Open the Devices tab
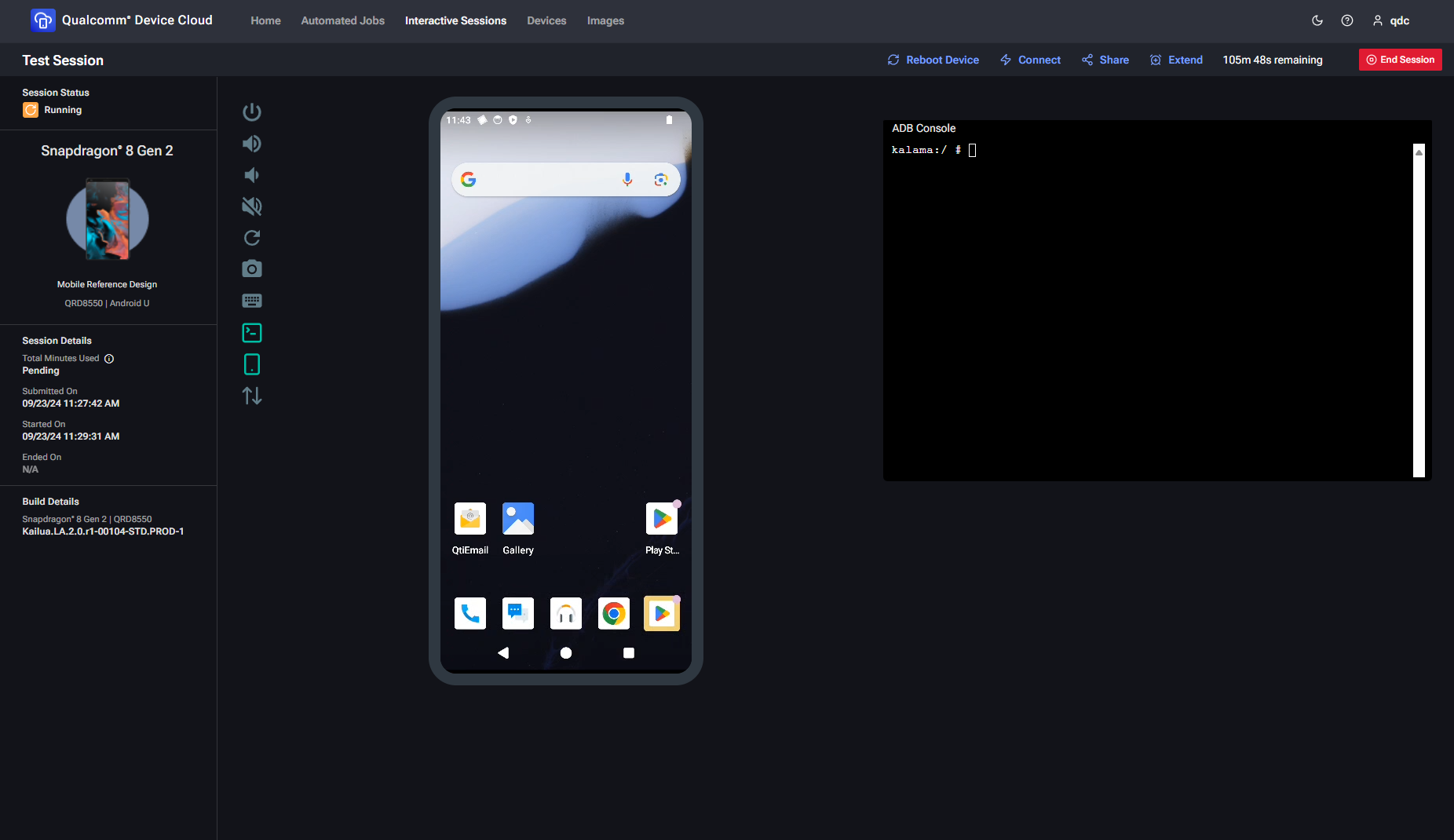The height and width of the screenshot is (840, 1454). [546, 20]
